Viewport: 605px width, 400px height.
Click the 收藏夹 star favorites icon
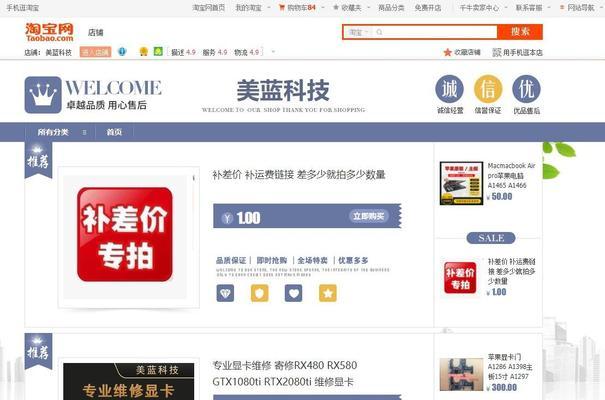pyautogui.click(x=336, y=7)
